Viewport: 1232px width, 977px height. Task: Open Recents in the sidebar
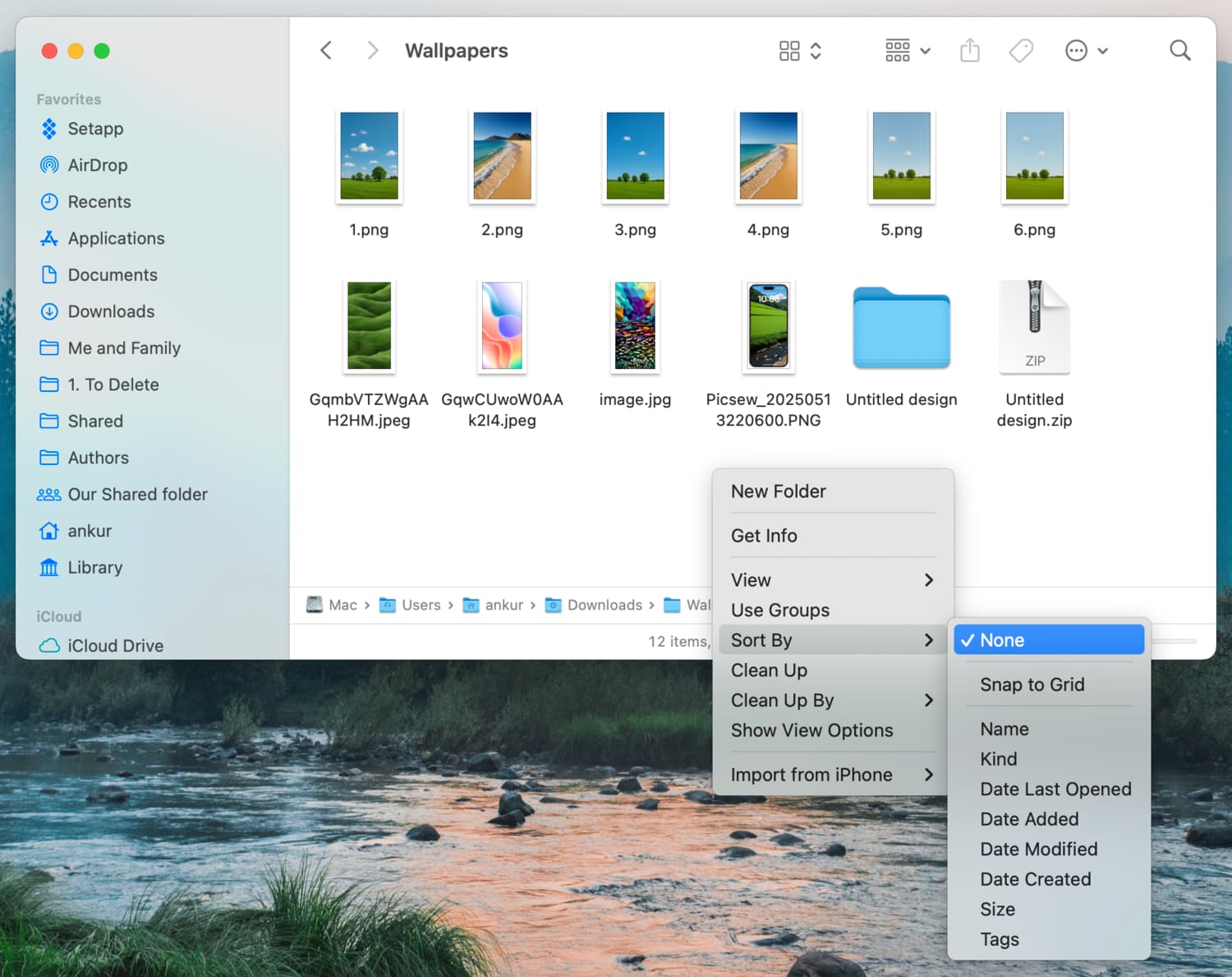(x=99, y=202)
